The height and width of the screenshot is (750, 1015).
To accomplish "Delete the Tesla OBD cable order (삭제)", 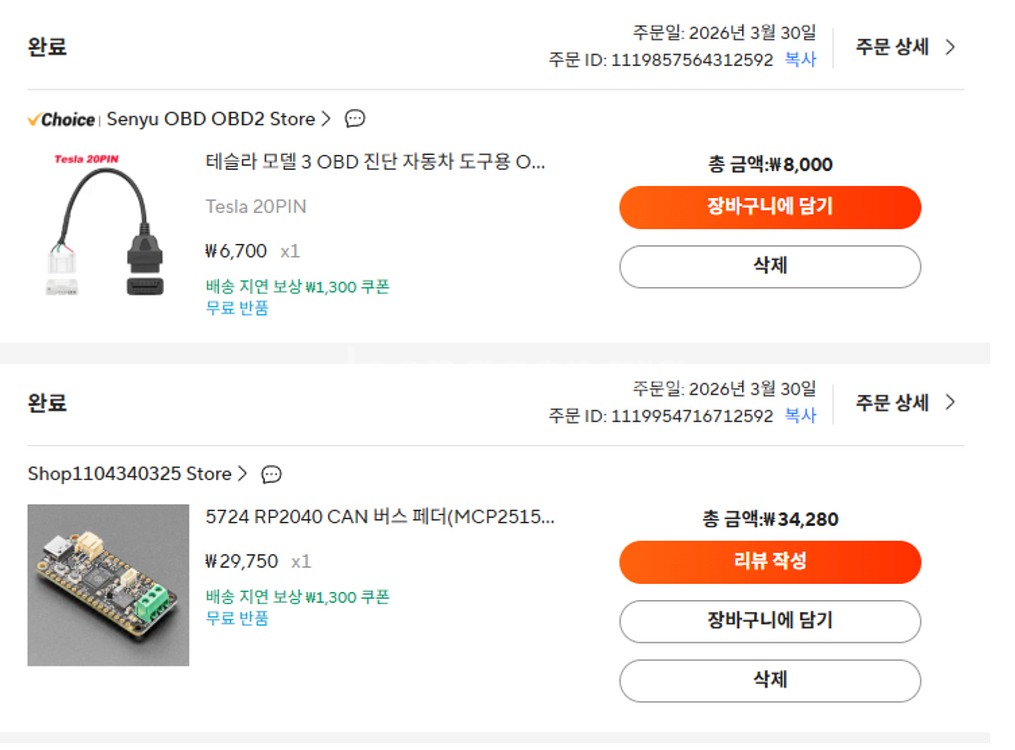I will pos(769,266).
